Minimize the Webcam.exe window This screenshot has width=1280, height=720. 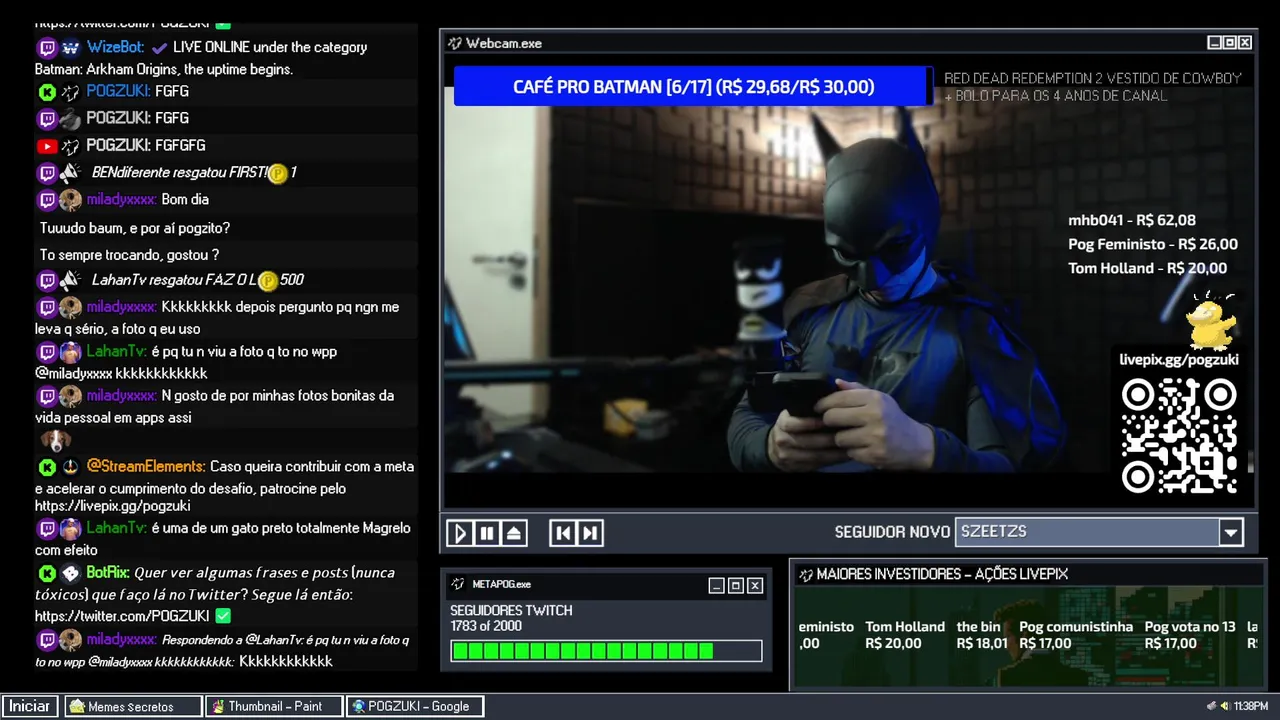tap(1214, 43)
